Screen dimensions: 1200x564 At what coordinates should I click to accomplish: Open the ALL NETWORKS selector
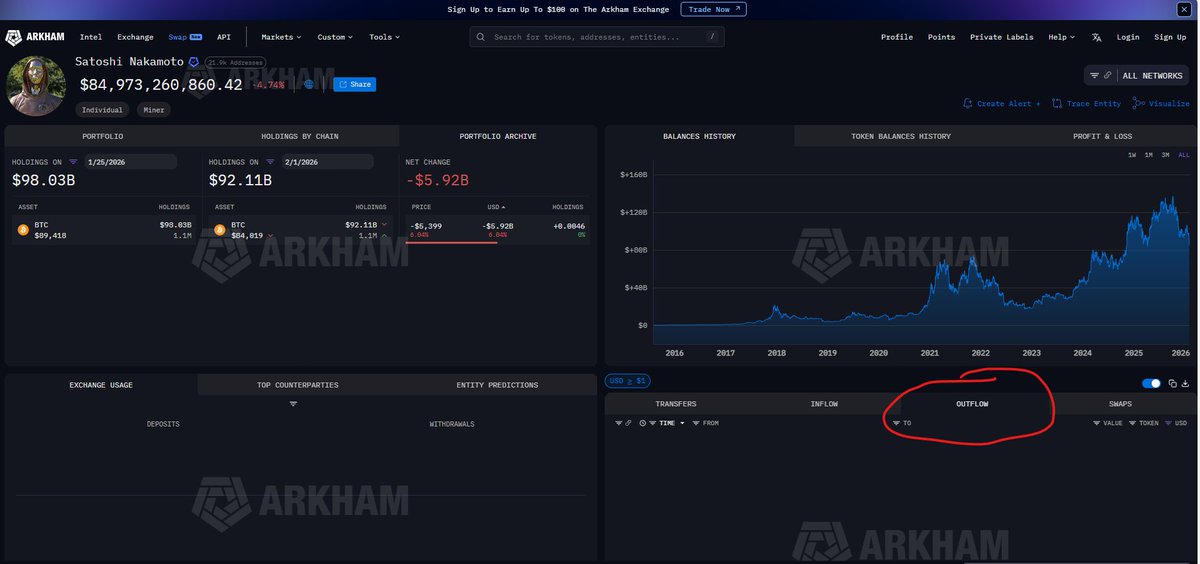(1138, 76)
